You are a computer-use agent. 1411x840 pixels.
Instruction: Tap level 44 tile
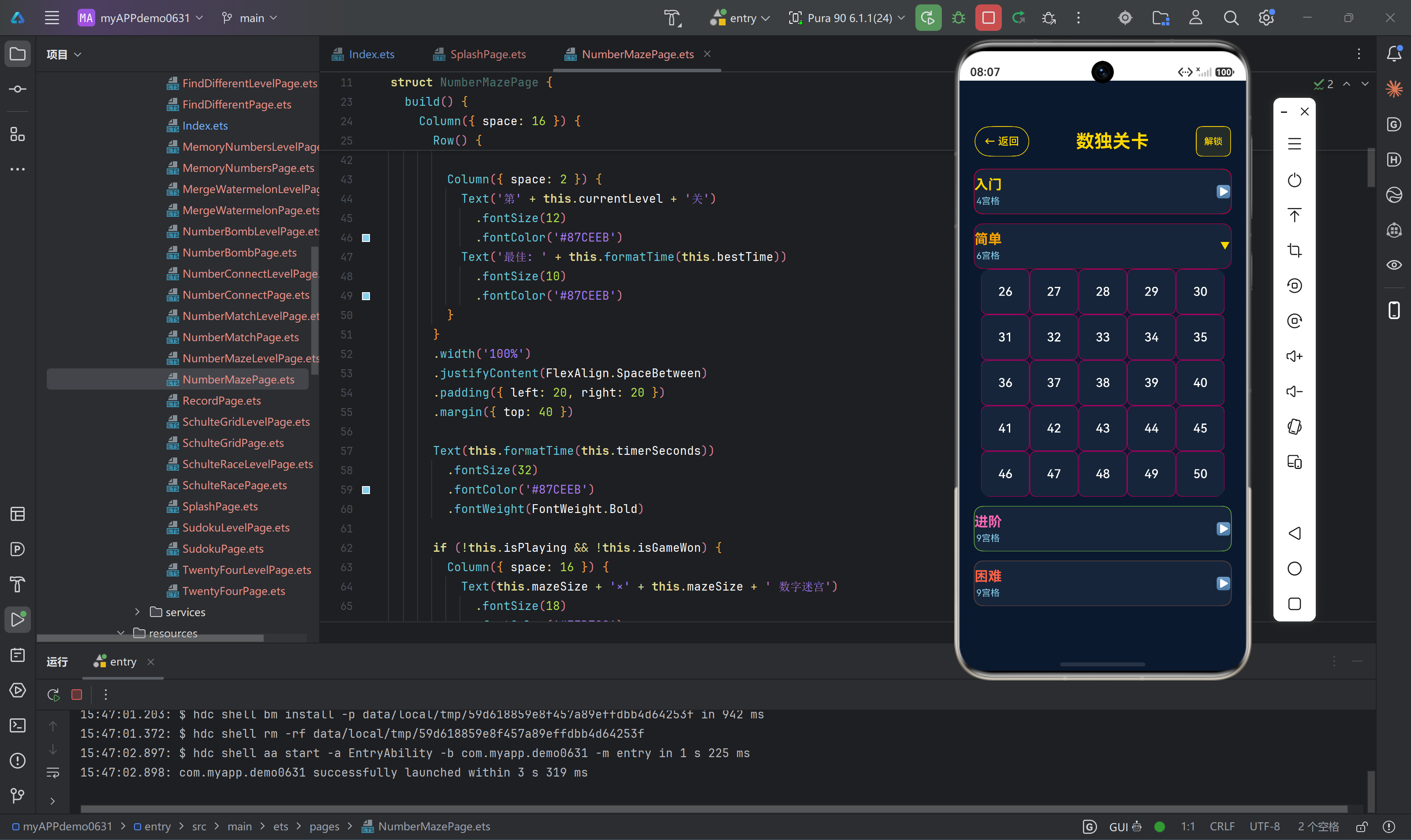click(1150, 428)
